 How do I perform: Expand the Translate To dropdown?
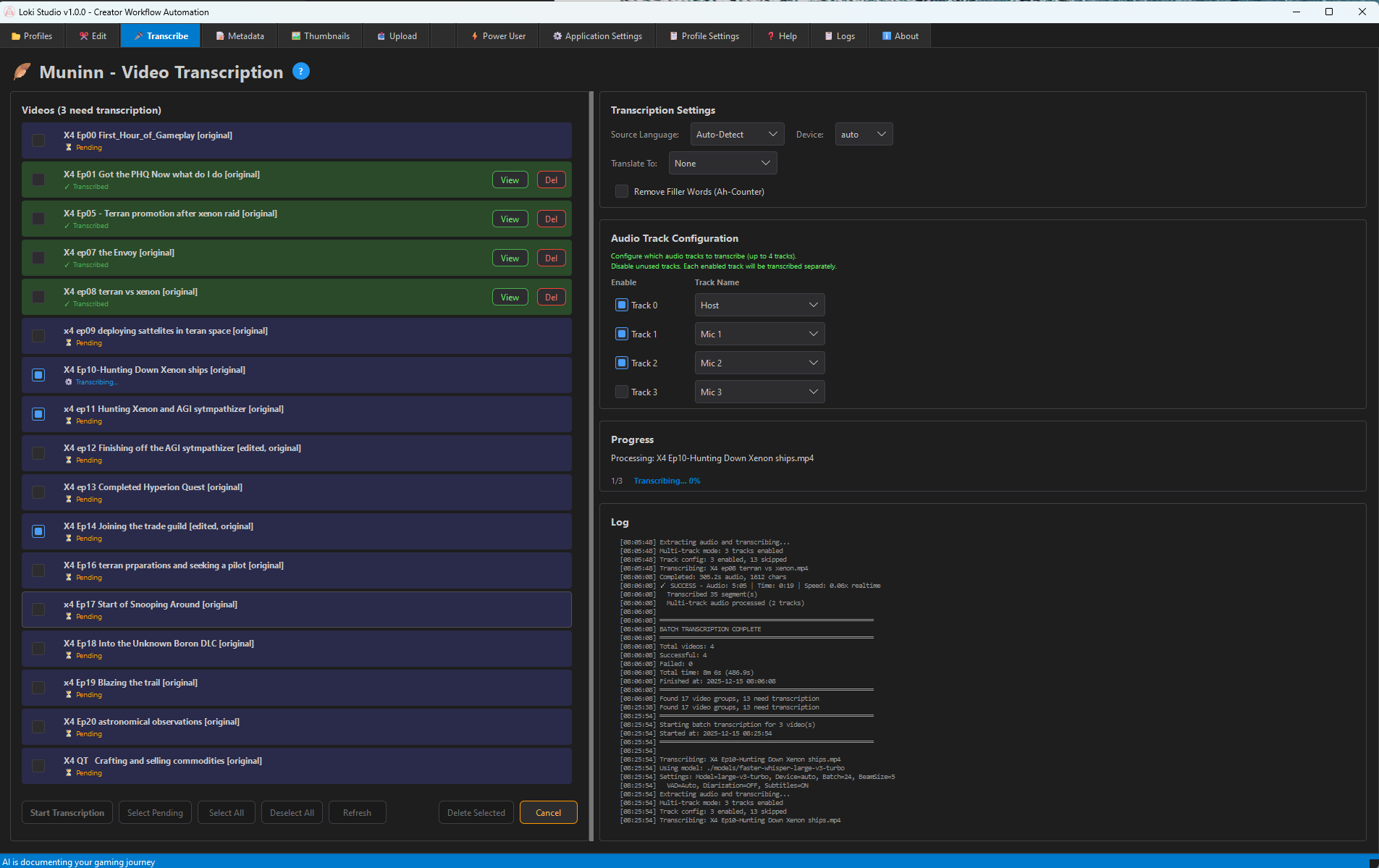click(722, 164)
